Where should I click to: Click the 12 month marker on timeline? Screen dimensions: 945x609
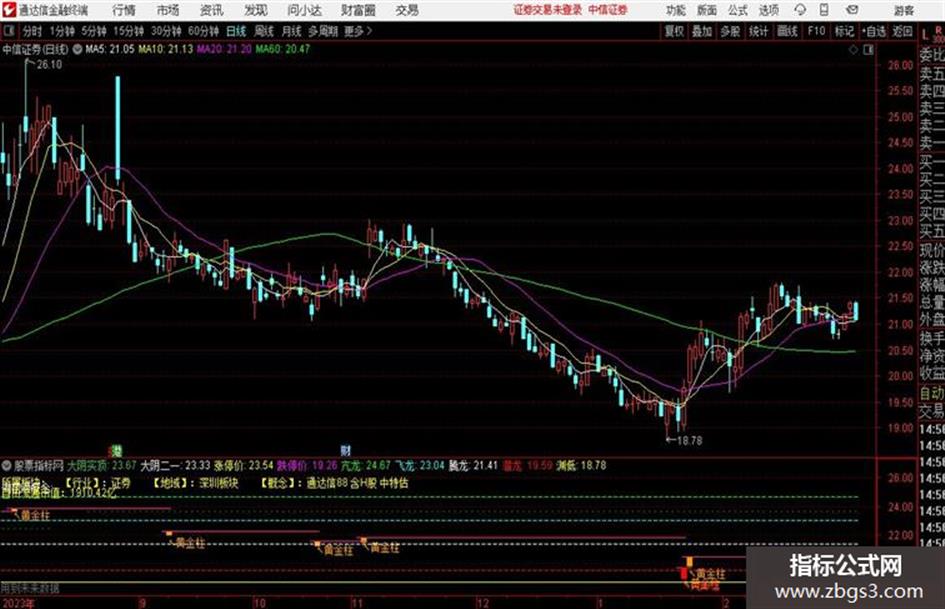pos(483,603)
